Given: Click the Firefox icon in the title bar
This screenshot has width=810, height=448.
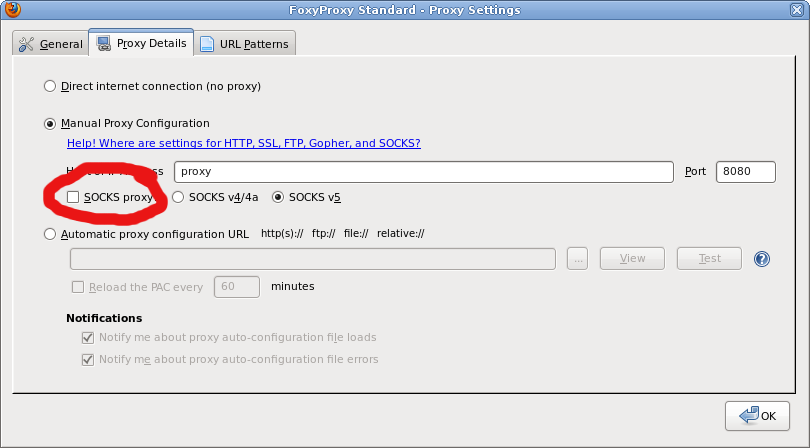Looking at the screenshot, I should [12, 9].
